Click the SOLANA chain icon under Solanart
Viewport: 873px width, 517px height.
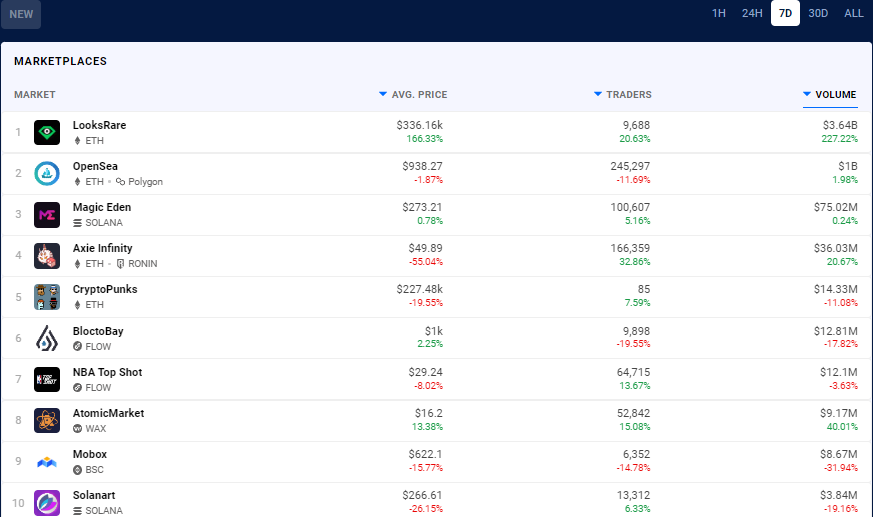77,511
